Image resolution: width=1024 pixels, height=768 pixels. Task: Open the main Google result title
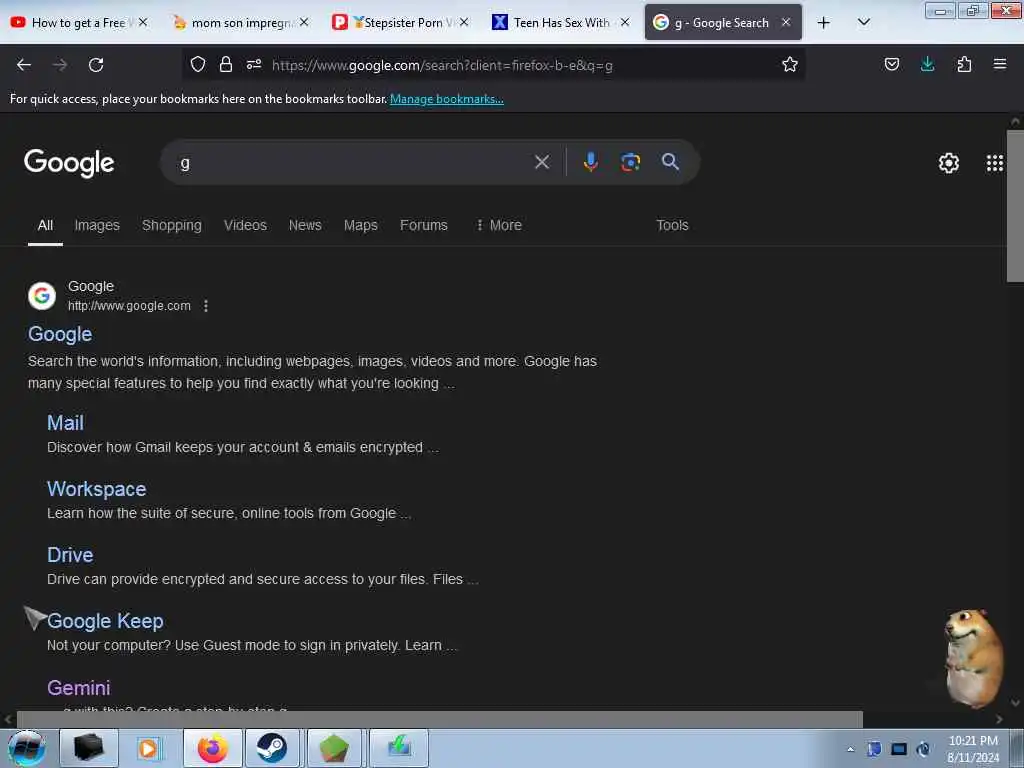[60, 334]
